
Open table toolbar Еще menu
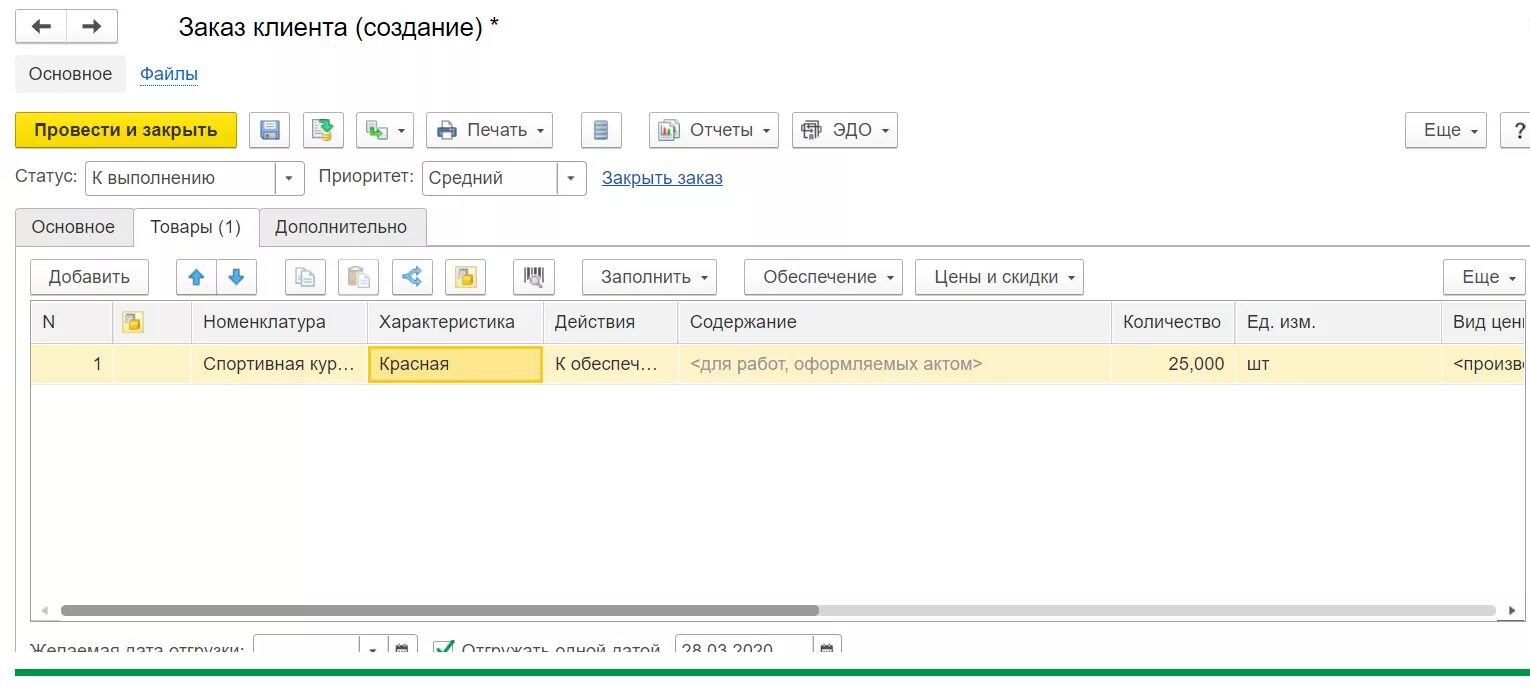coord(1484,277)
